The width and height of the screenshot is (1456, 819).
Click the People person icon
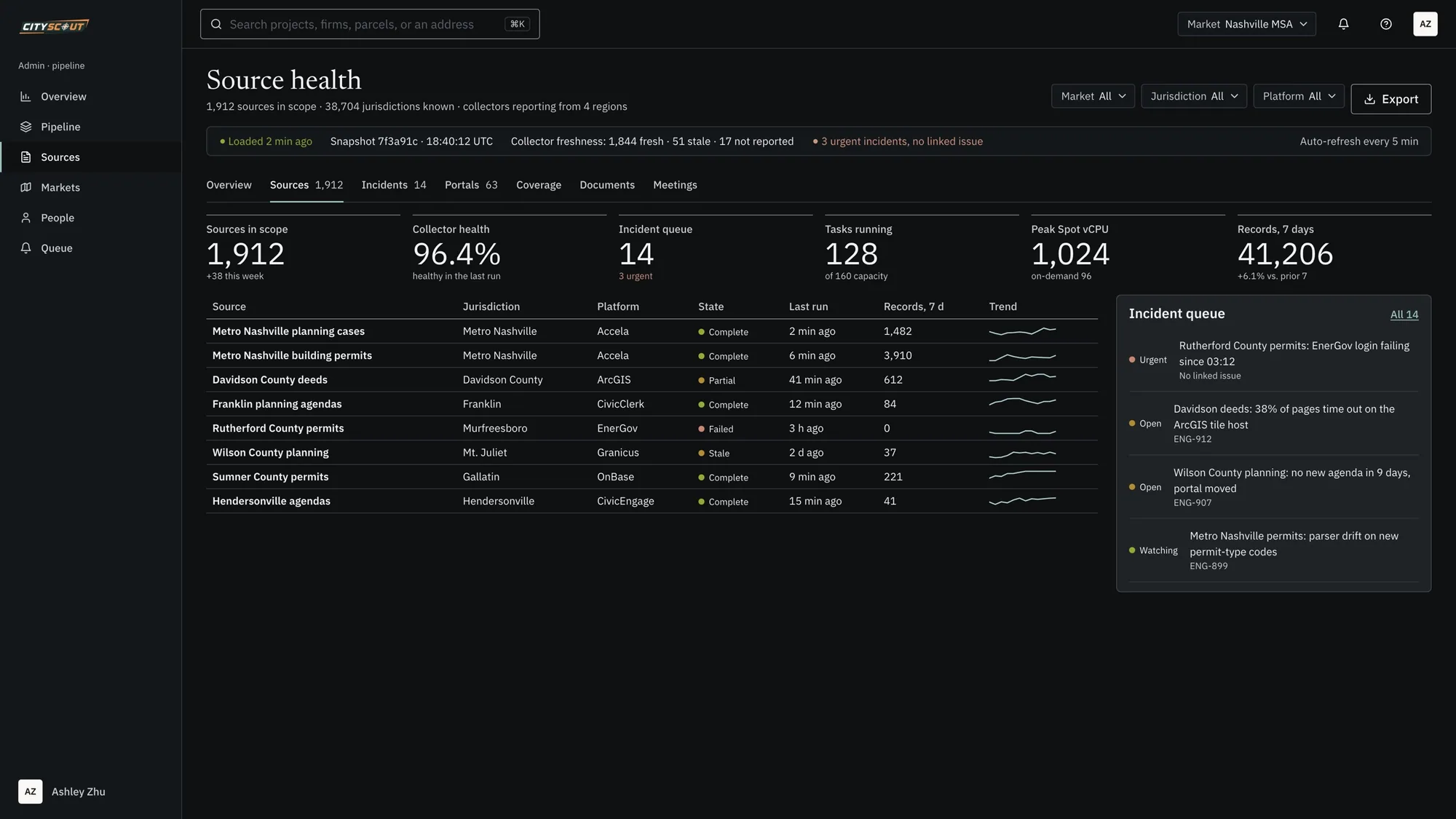tap(25, 218)
